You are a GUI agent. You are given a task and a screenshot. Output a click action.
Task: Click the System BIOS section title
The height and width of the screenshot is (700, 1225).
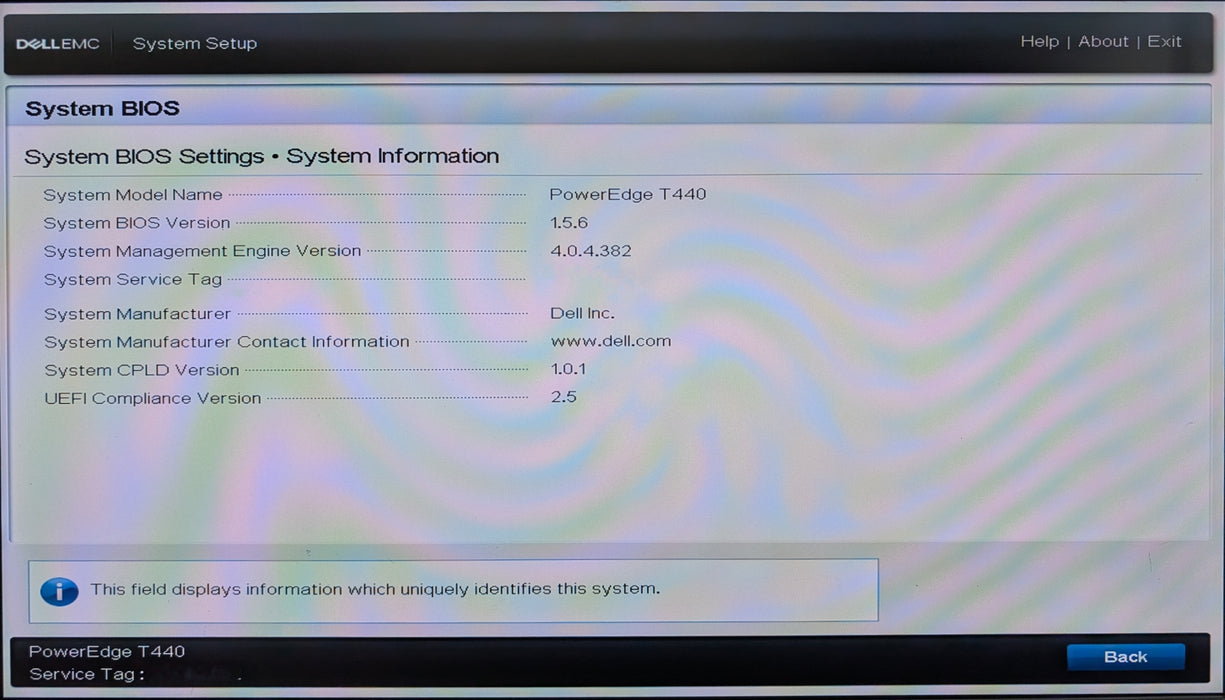click(x=102, y=109)
